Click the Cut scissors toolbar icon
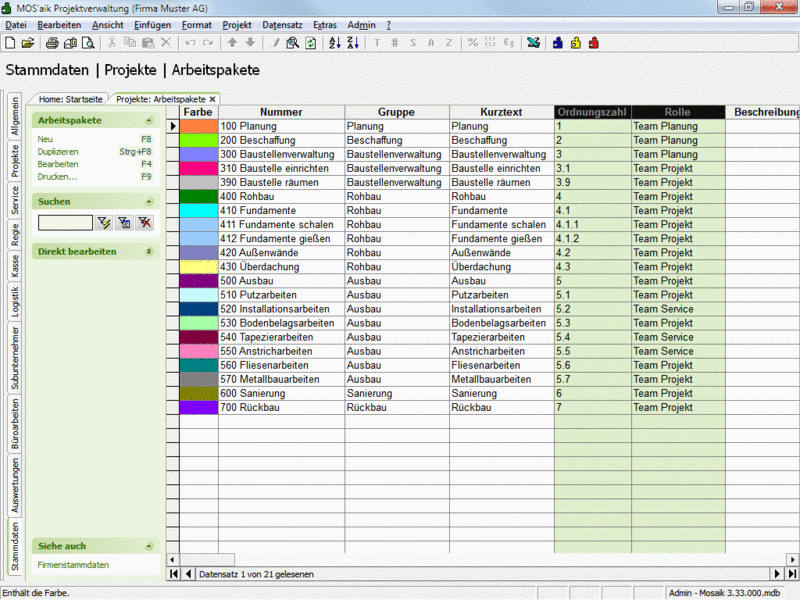The image size is (800, 600). coord(112,43)
